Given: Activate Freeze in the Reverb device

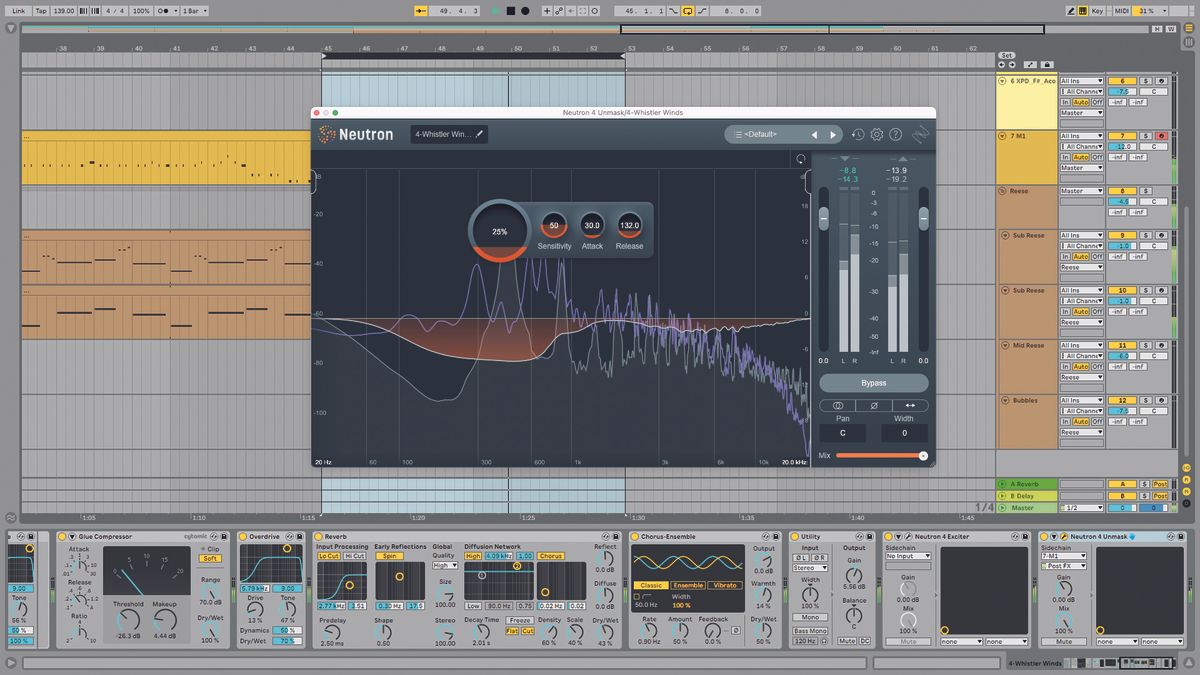Looking at the screenshot, I should pos(518,619).
